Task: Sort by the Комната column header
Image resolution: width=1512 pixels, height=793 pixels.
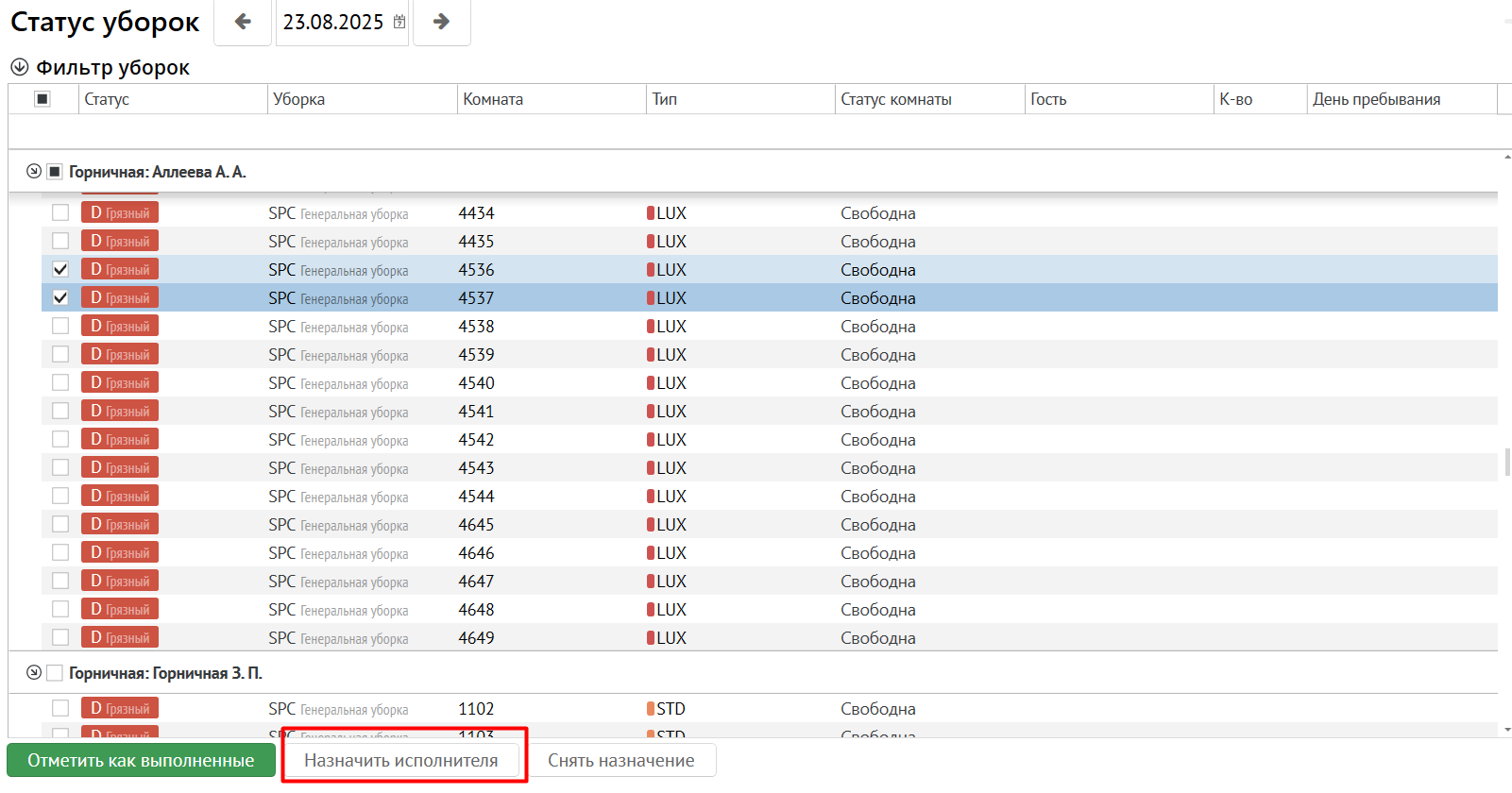Action: tap(493, 99)
